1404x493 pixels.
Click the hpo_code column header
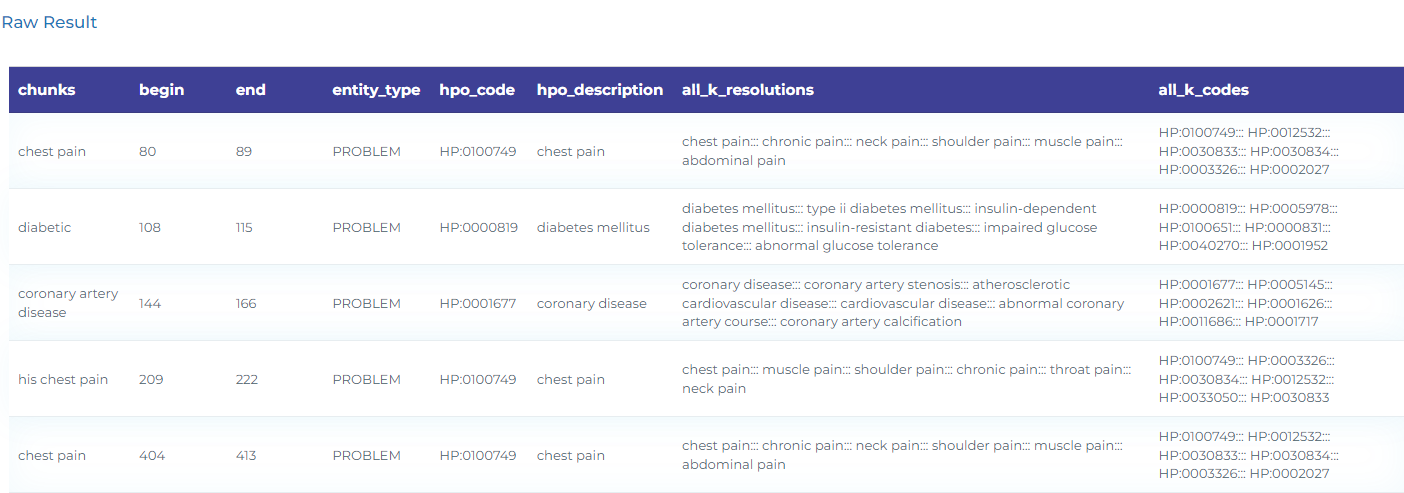477,90
